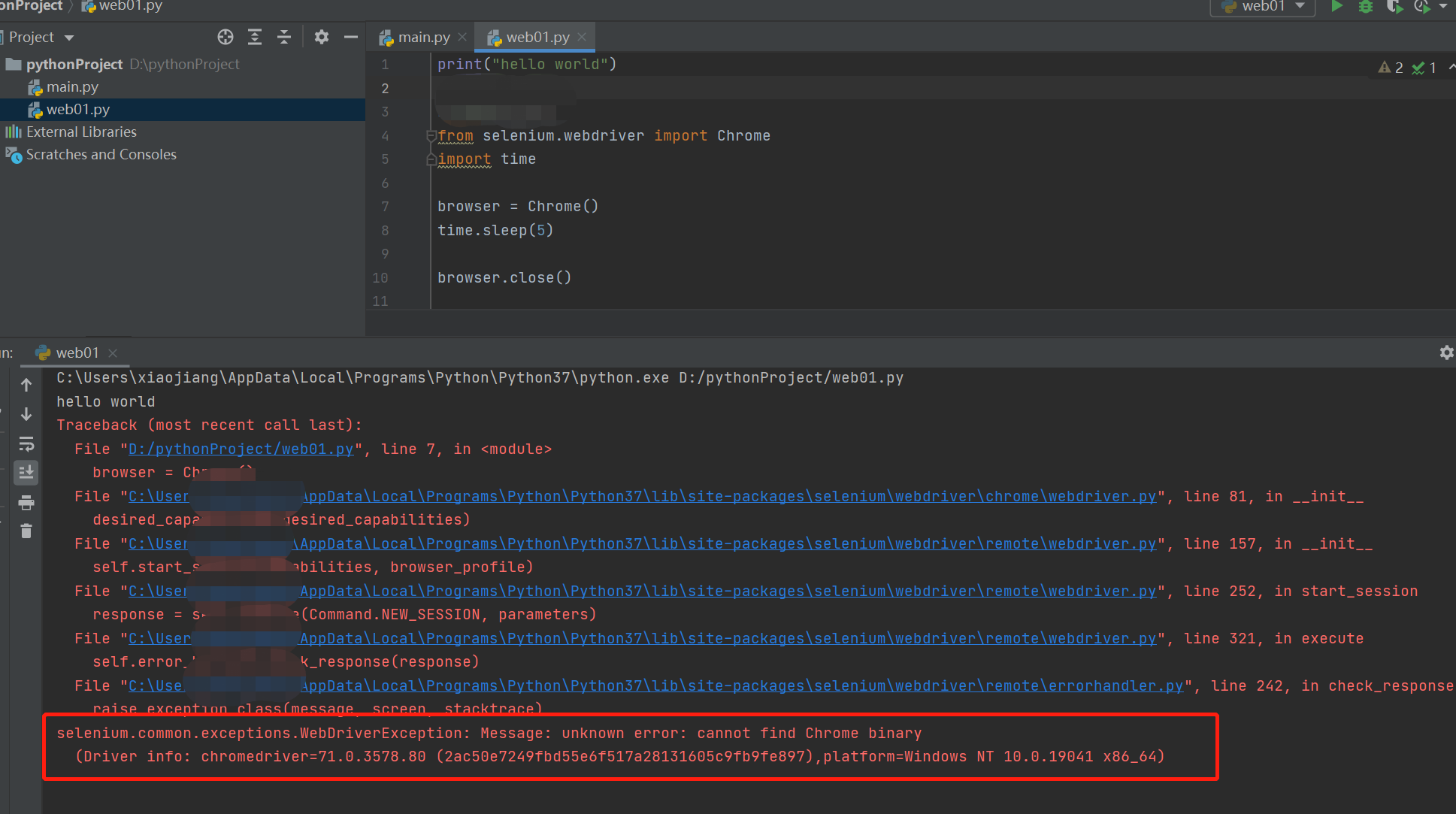Toggle scroll to end of console

pyautogui.click(x=26, y=473)
